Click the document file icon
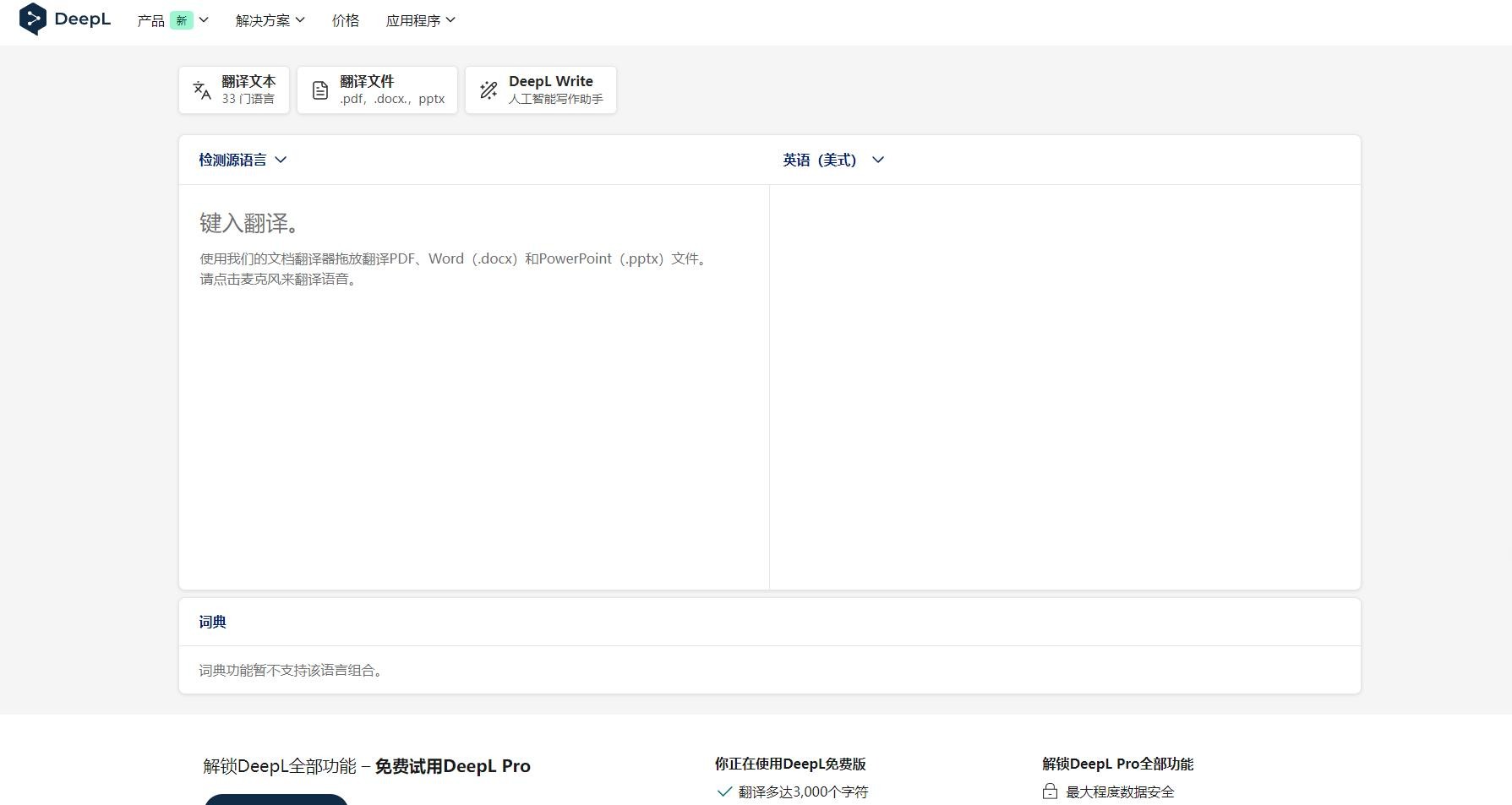This screenshot has height=805, width=1512. click(320, 90)
